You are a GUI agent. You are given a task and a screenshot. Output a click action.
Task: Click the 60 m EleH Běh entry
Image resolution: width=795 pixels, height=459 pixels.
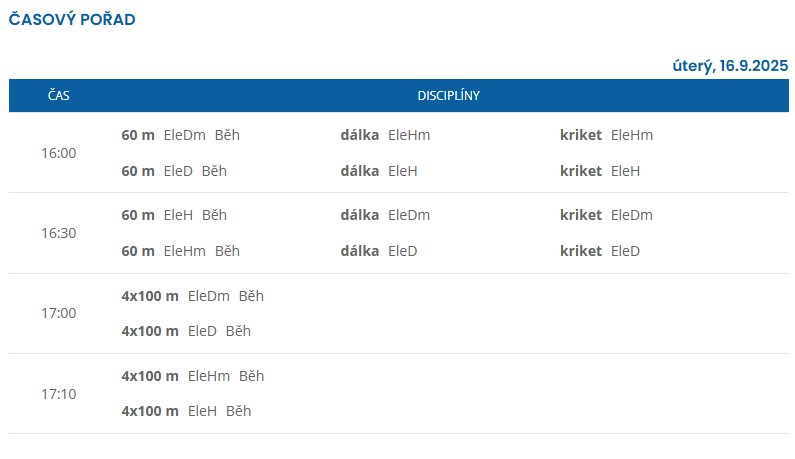(x=174, y=215)
